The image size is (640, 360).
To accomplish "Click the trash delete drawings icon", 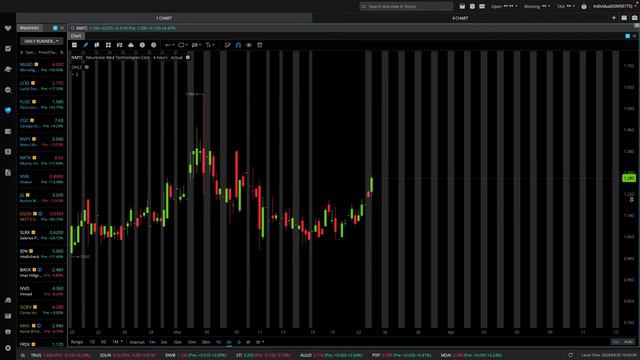I will (x=260, y=45).
